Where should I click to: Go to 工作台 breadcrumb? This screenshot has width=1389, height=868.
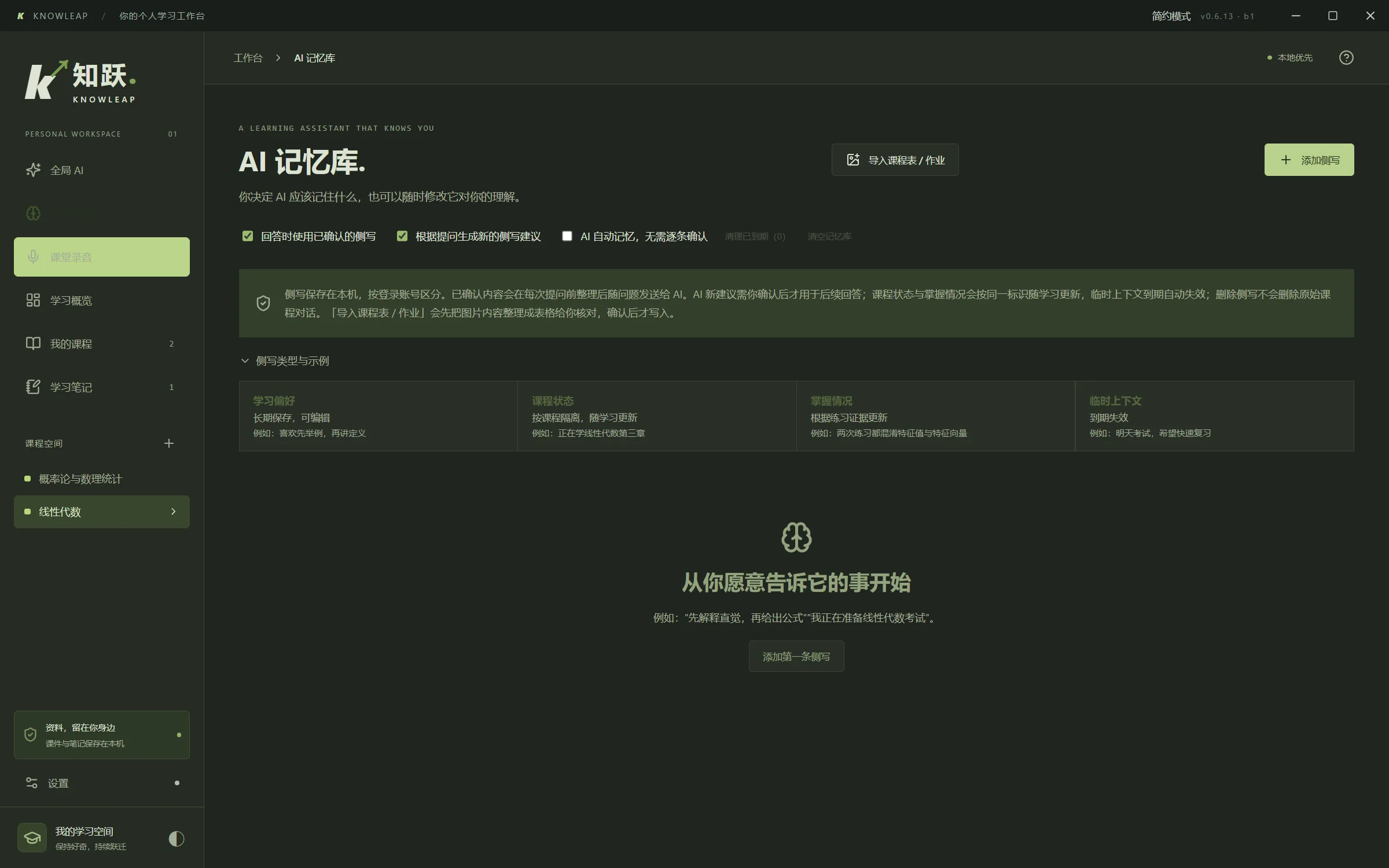[248, 58]
